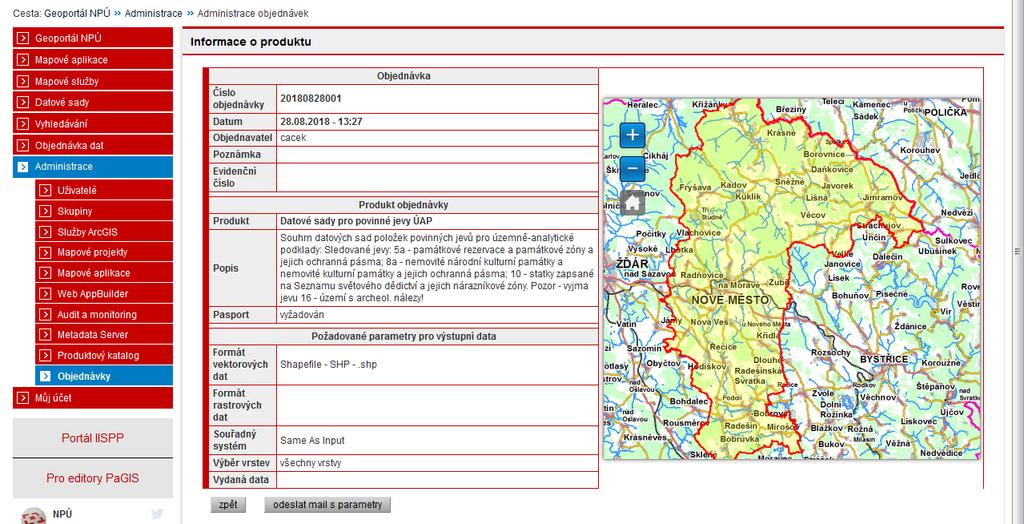Click Informace o produktu heading

(251, 42)
